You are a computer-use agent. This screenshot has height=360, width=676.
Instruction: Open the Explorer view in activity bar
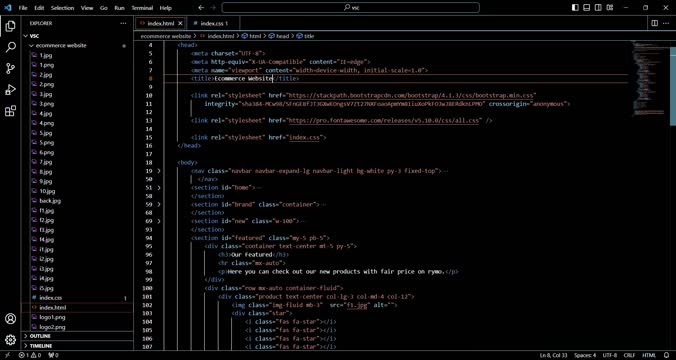pos(10,26)
